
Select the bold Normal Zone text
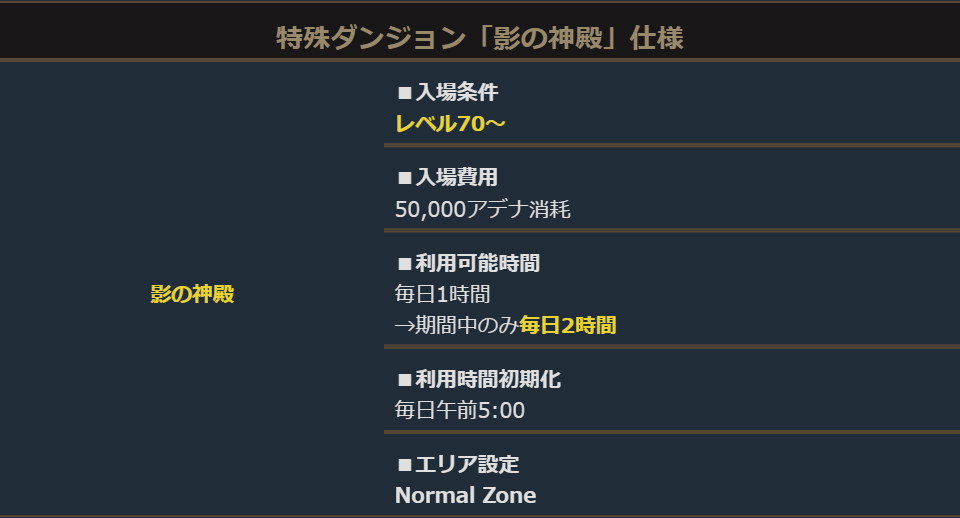coord(465,495)
